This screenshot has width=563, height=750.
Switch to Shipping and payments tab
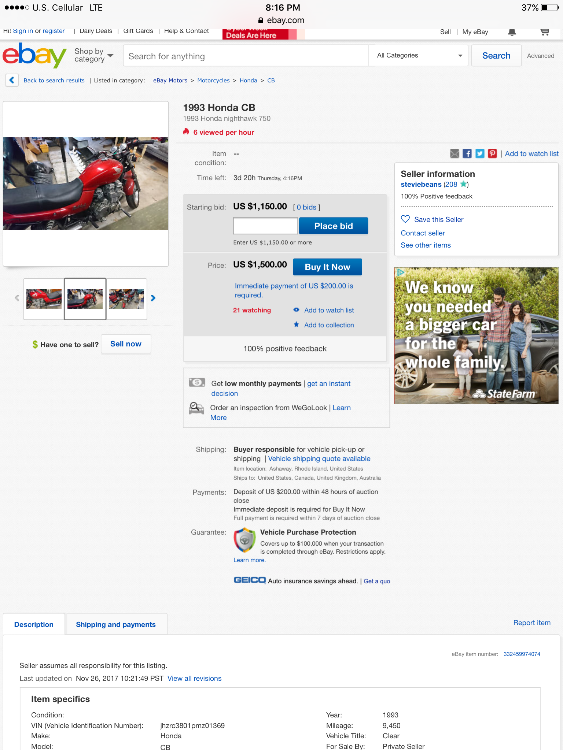(116, 624)
